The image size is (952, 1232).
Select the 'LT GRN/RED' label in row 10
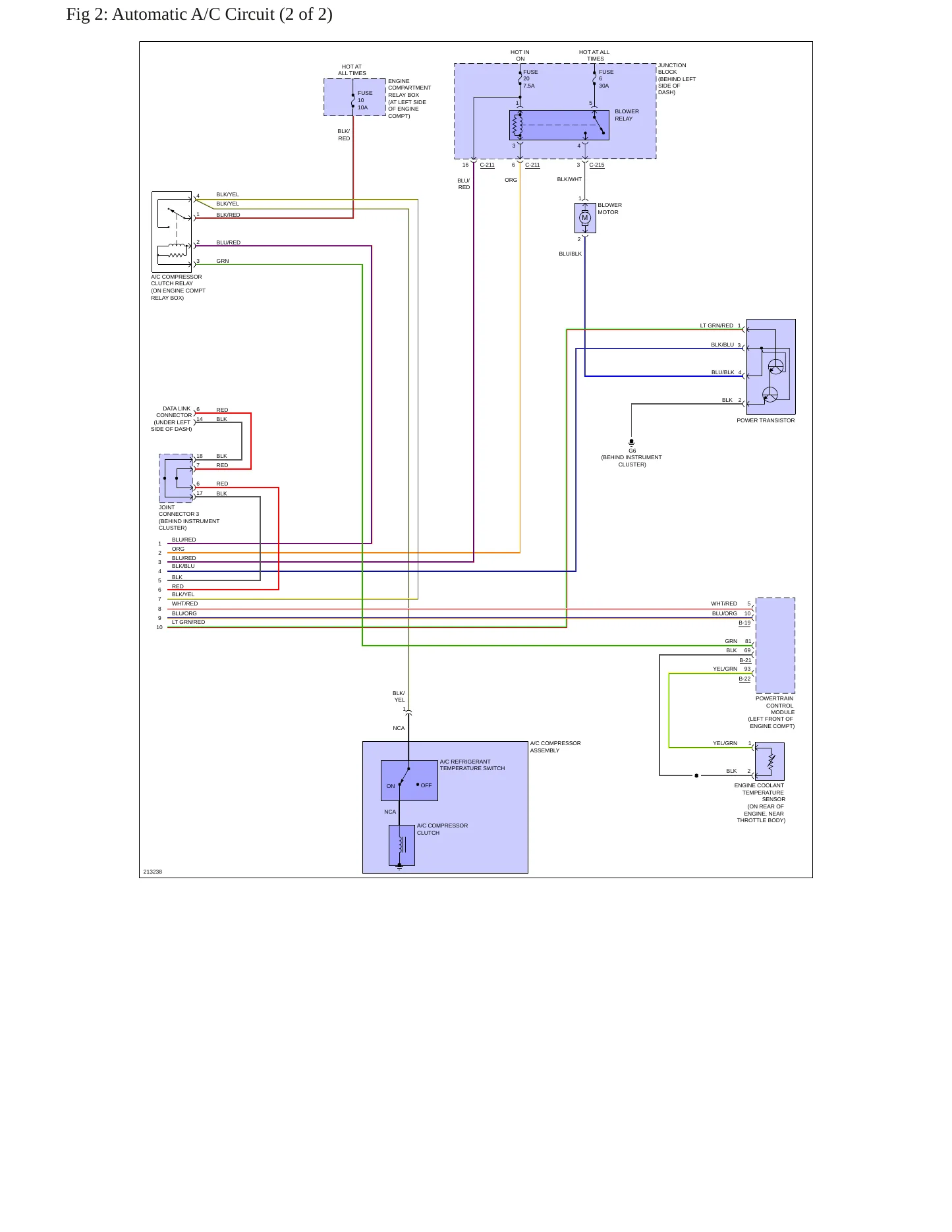click(x=188, y=622)
